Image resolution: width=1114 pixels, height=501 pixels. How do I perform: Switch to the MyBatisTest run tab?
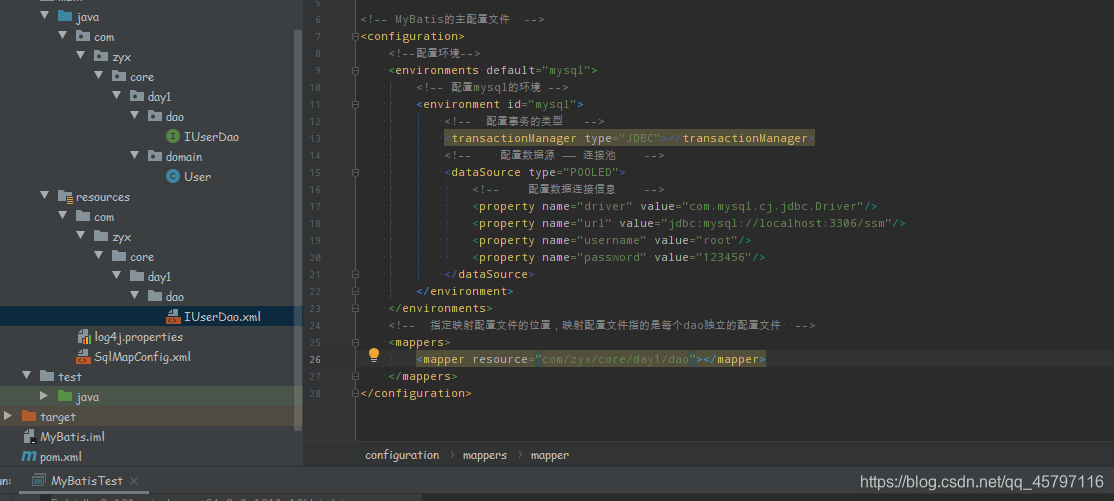click(86, 481)
